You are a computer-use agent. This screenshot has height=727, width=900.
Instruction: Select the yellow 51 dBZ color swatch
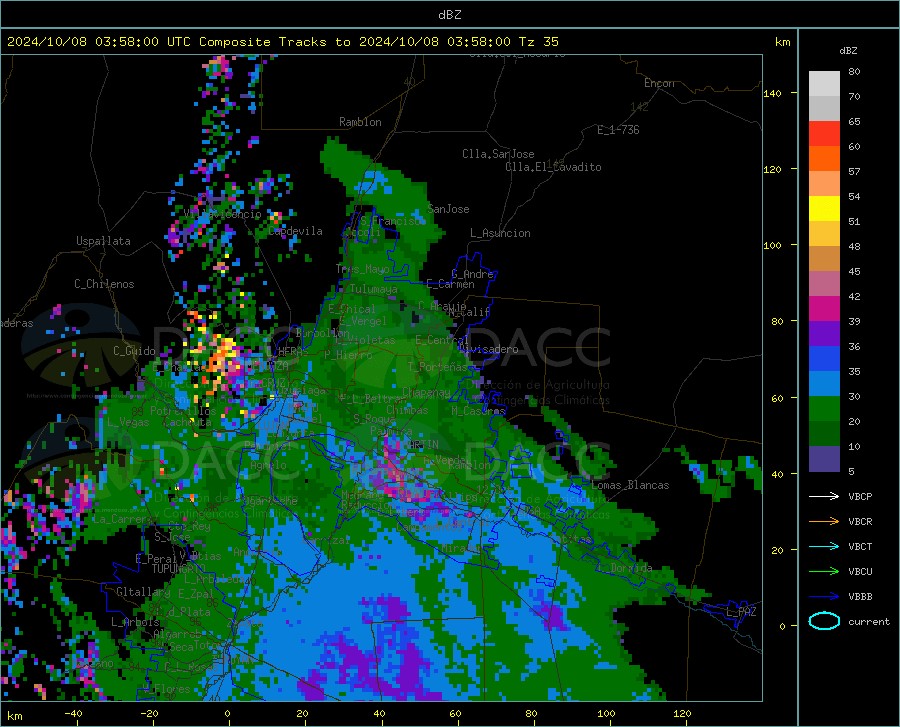[x=824, y=209]
